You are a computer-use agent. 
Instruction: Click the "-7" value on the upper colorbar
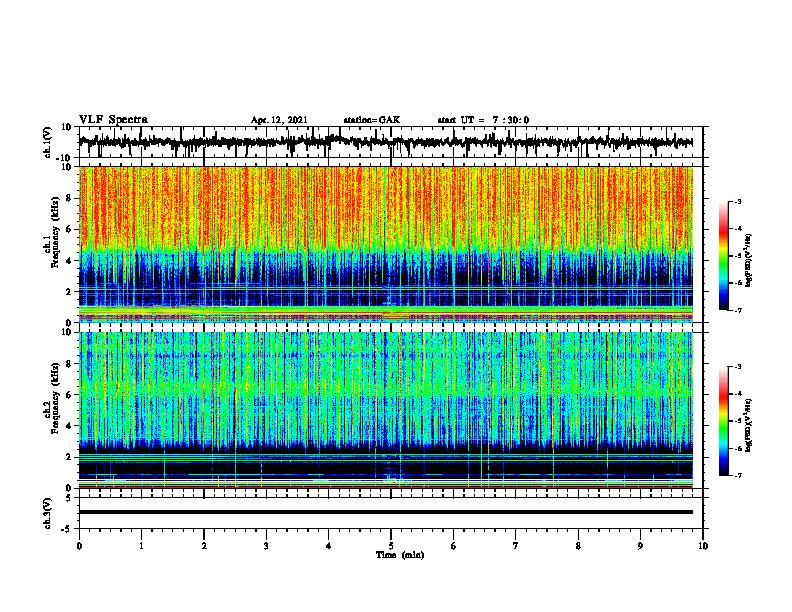tap(737, 310)
